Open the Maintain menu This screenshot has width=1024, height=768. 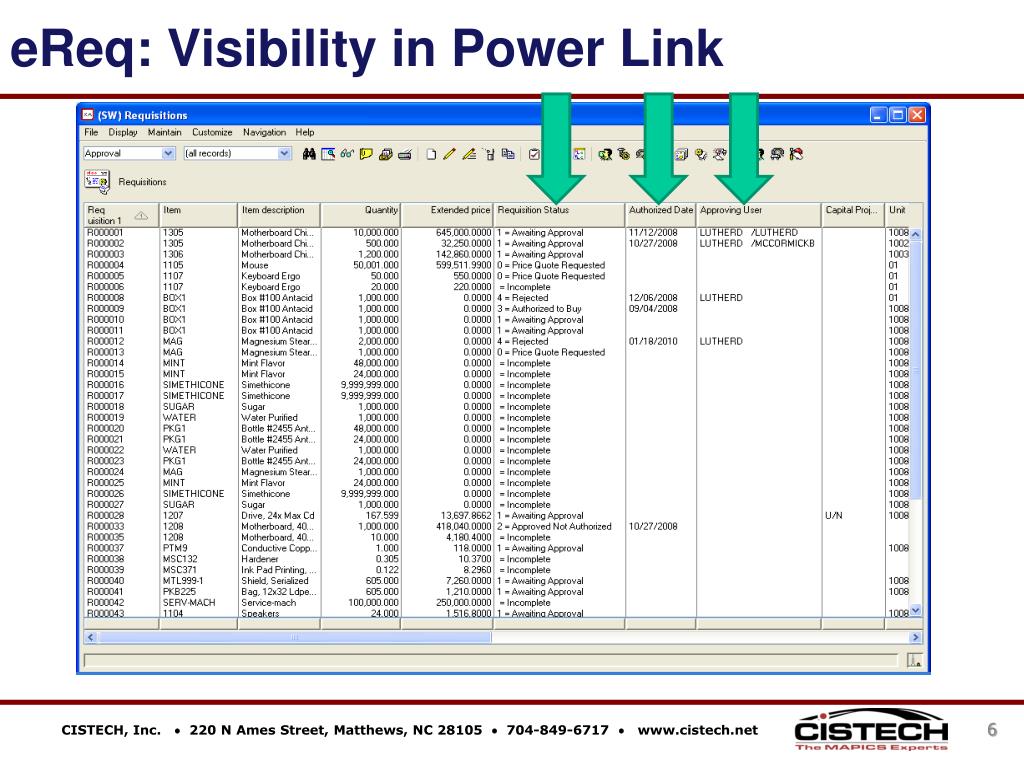tap(165, 132)
